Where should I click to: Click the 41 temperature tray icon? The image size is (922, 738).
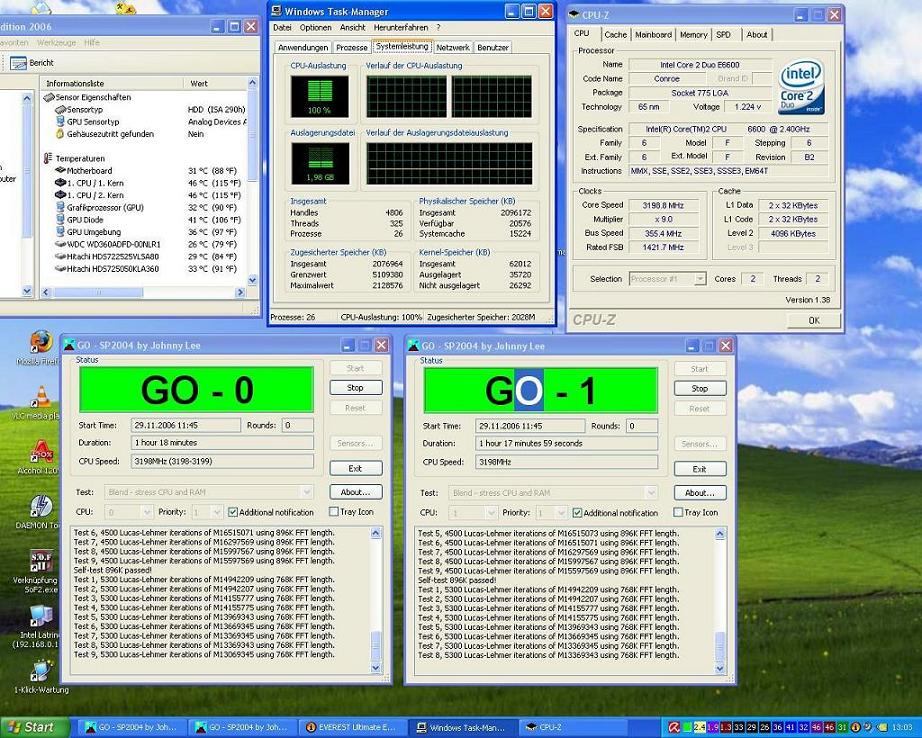[790, 727]
